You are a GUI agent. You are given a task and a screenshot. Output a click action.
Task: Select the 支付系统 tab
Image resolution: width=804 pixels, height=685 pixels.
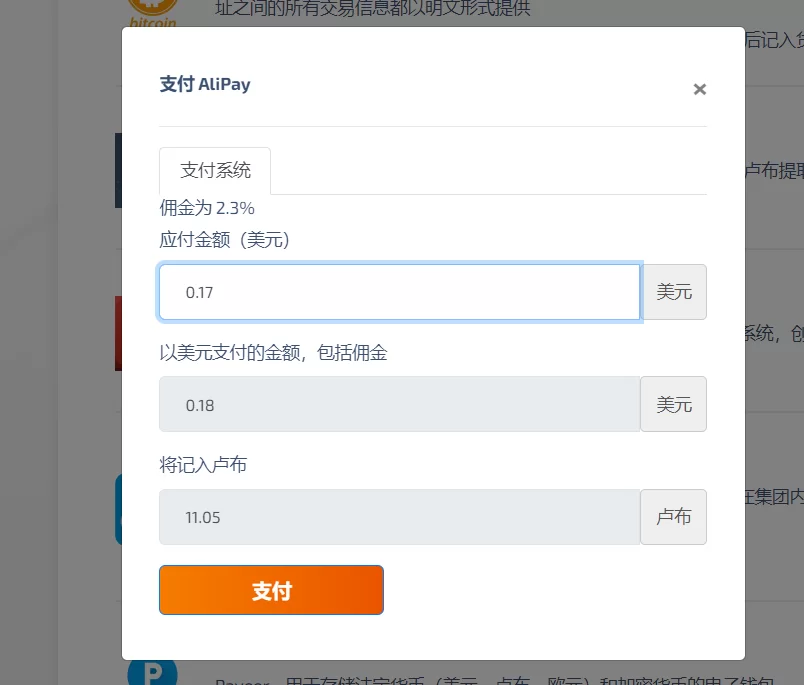(x=215, y=170)
